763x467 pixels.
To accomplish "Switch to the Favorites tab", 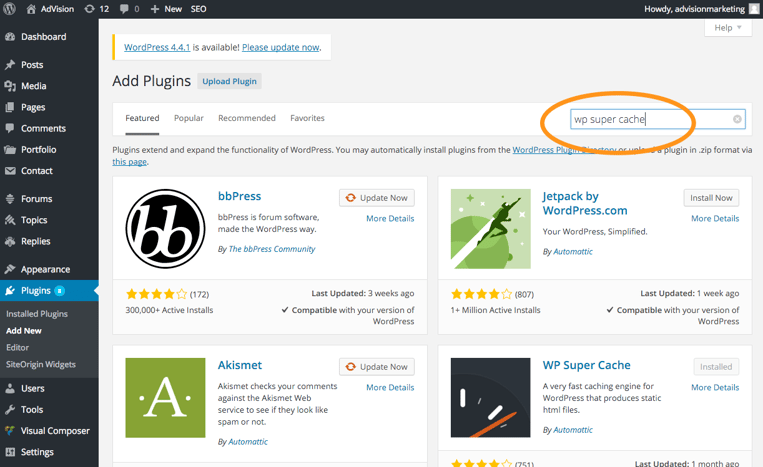I will [x=307, y=118].
